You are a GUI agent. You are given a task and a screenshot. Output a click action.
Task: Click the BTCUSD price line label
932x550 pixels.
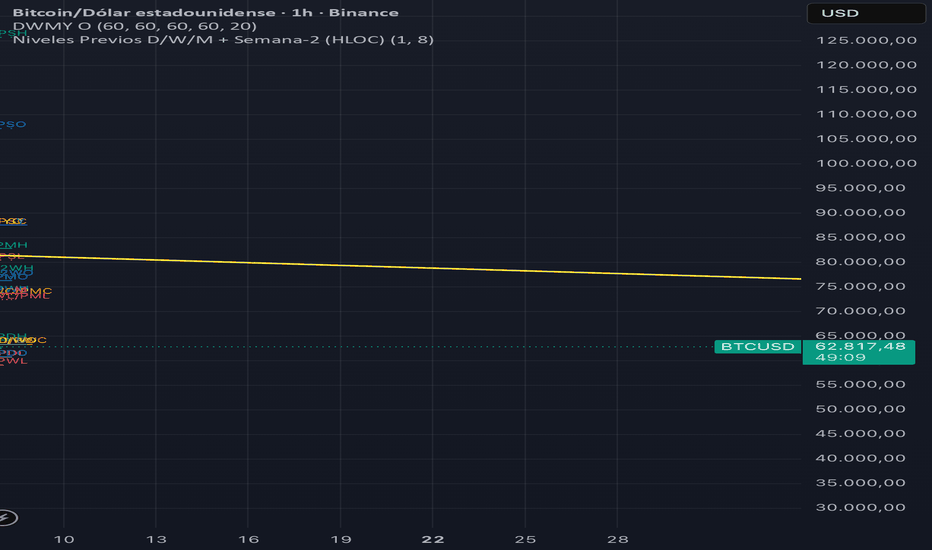click(758, 347)
